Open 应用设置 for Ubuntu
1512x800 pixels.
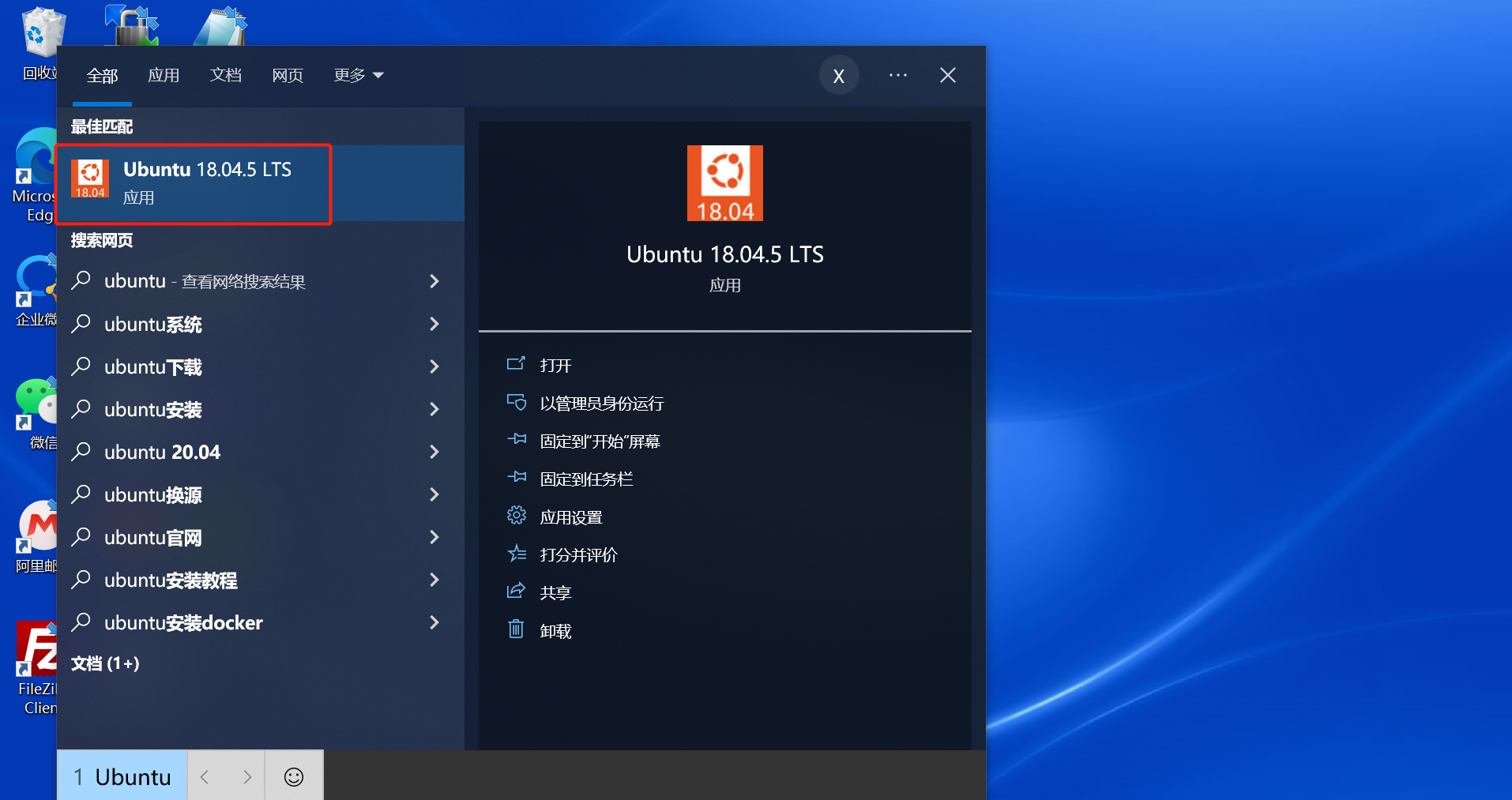(571, 517)
